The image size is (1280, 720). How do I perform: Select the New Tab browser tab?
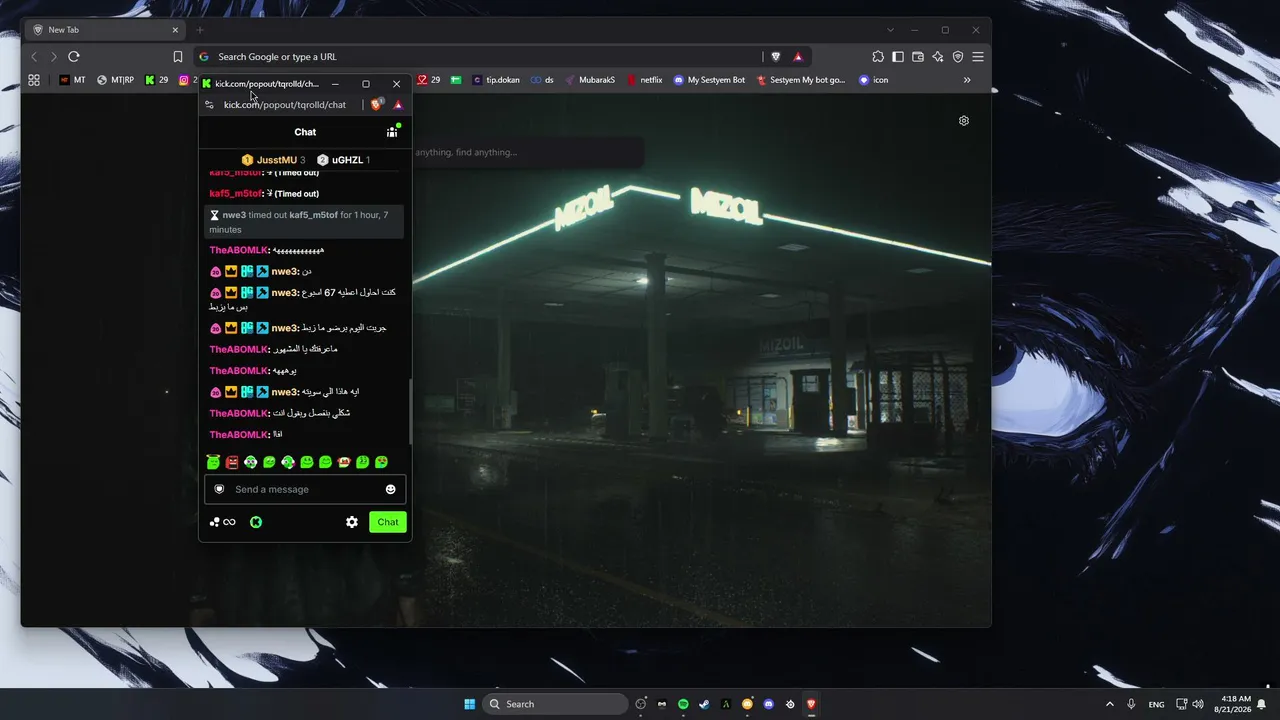click(105, 30)
